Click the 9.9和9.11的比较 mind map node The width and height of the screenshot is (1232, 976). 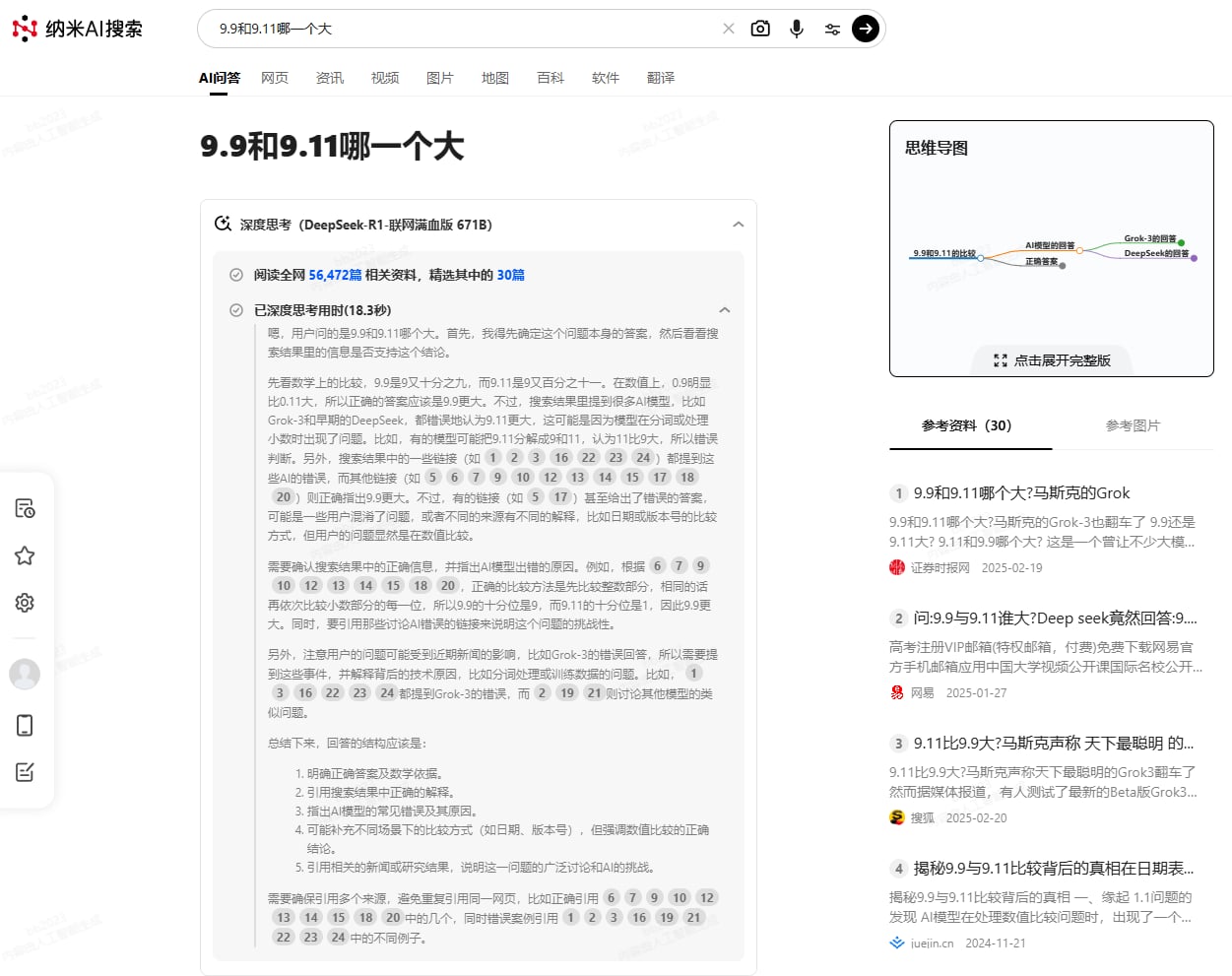944,253
